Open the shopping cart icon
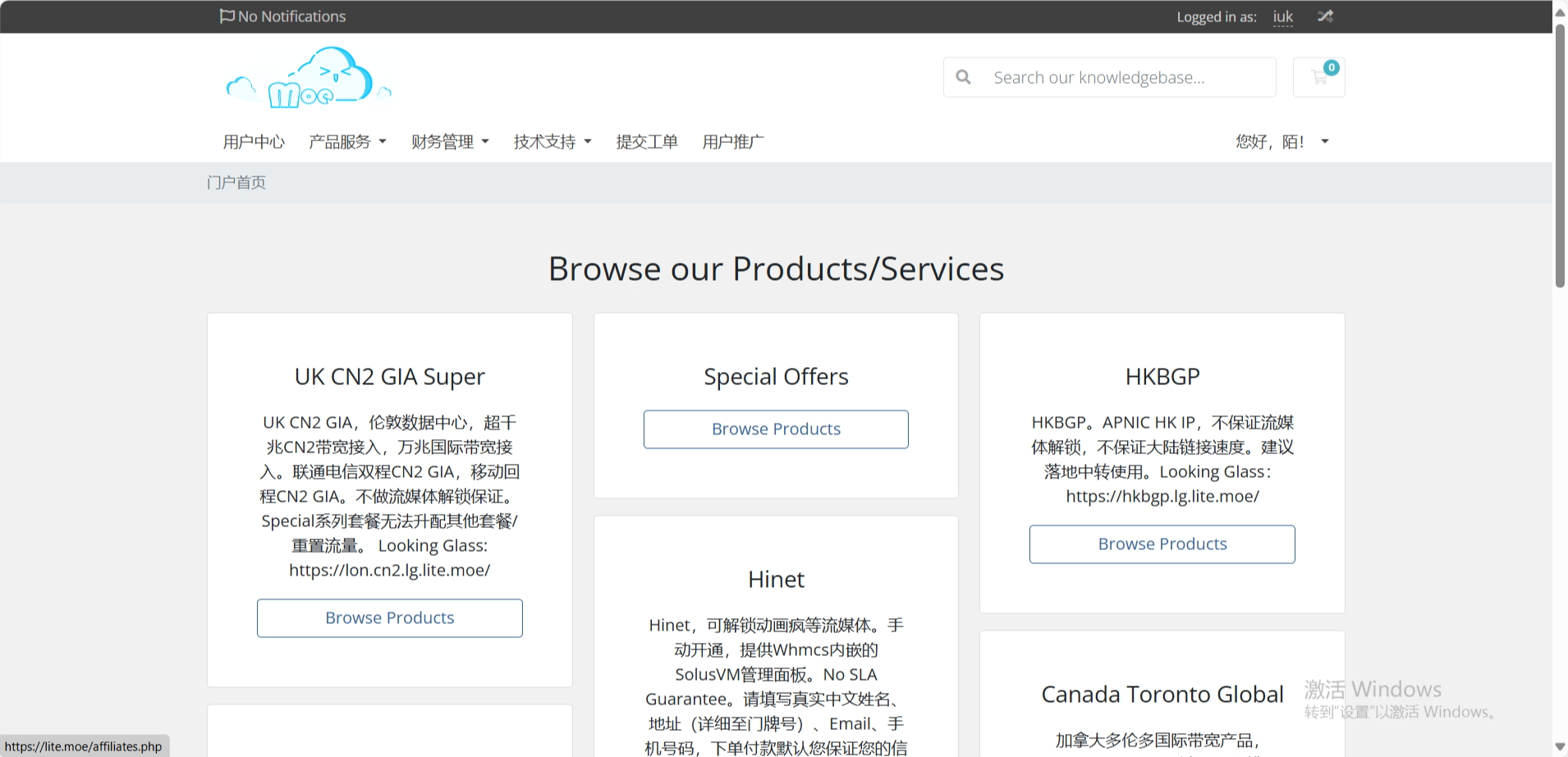Image resolution: width=1568 pixels, height=757 pixels. click(1318, 77)
